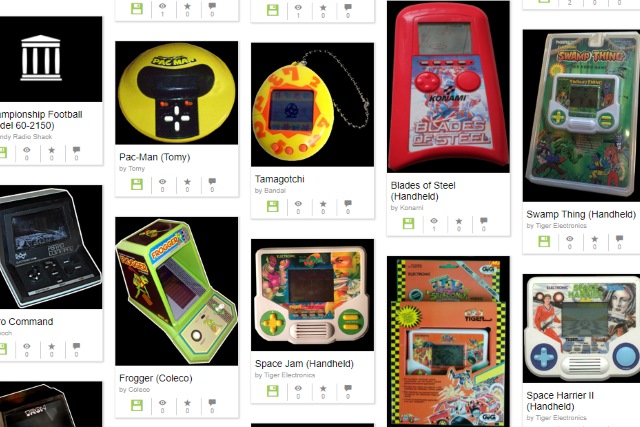Click the 'Tiger Electronics' author under Space Jam

[289, 375]
